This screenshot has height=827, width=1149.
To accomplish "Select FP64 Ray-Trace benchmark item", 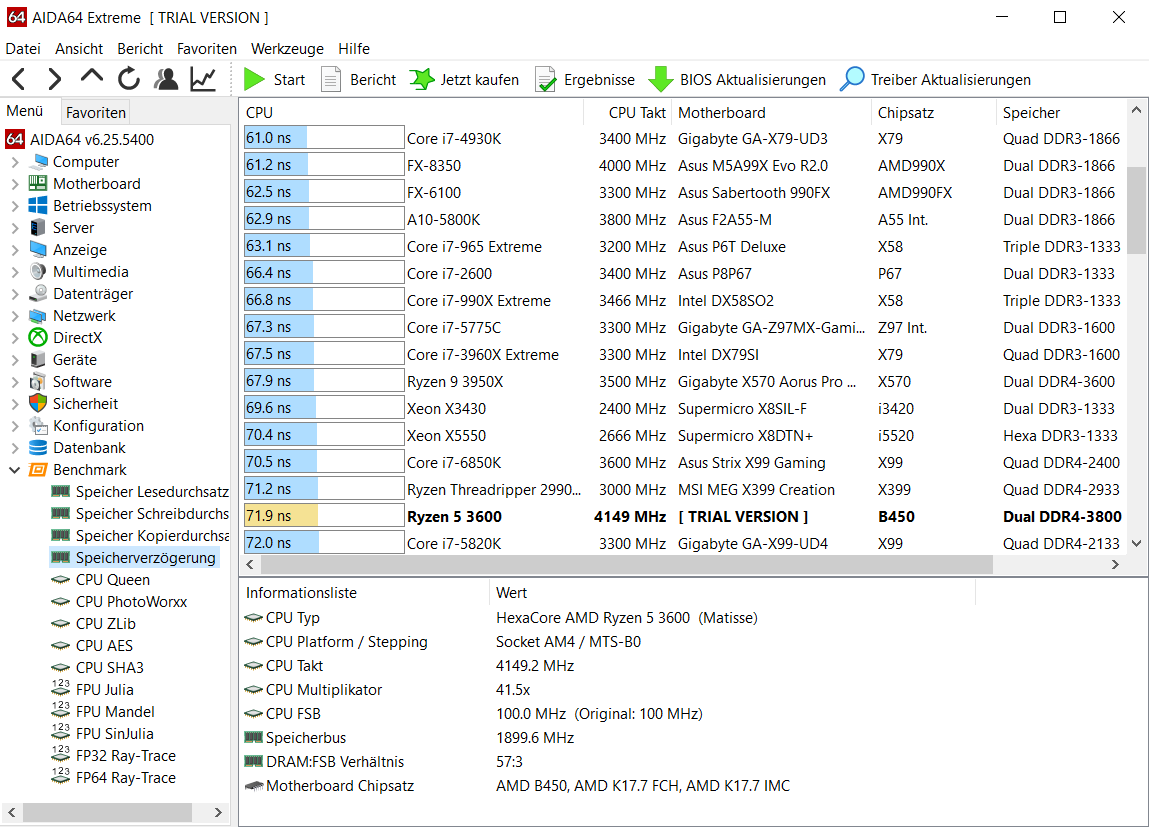I will (125, 777).
